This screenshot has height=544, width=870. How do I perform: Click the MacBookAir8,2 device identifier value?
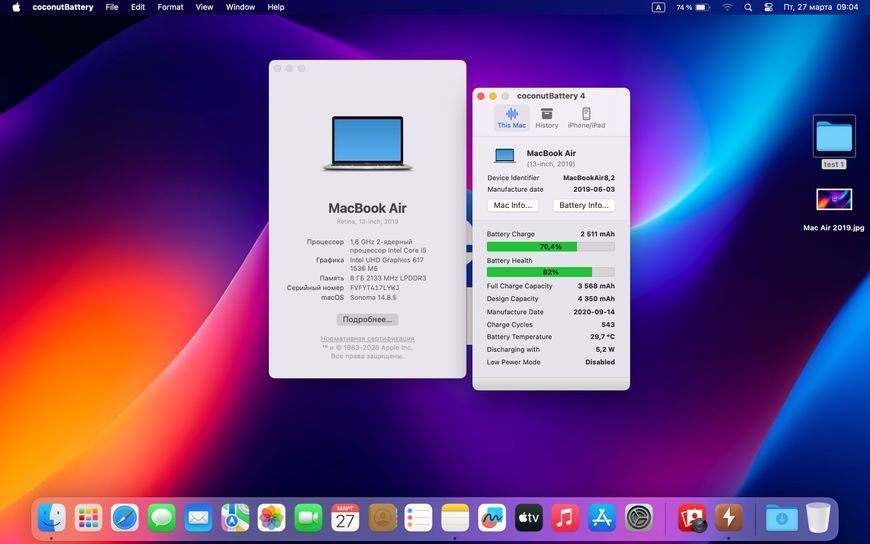click(x=589, y=178)
